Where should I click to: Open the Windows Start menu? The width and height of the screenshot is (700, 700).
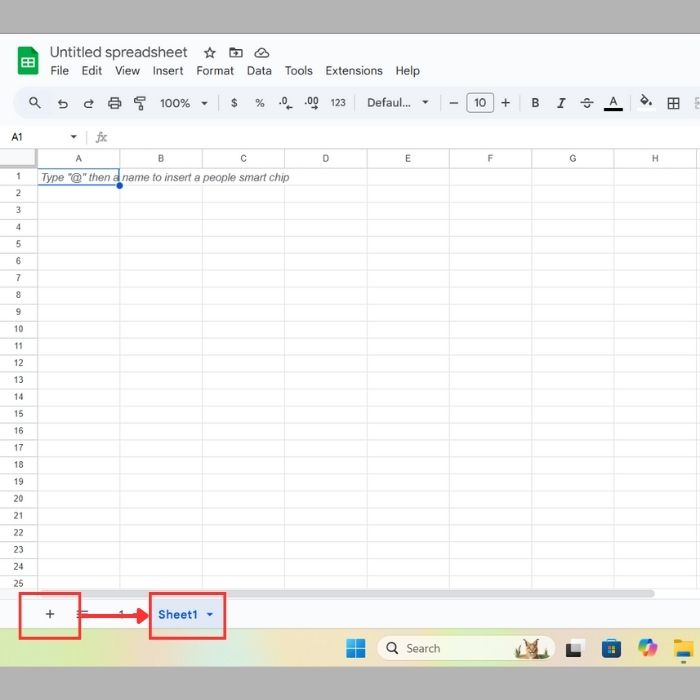(x=356, y=648)
